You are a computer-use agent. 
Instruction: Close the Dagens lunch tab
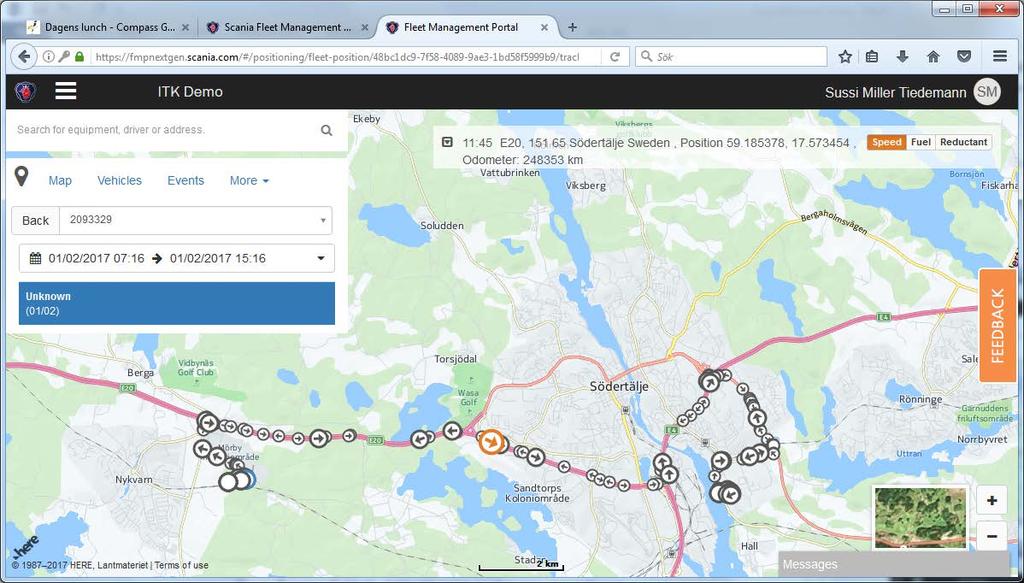[x=185, y=27]
